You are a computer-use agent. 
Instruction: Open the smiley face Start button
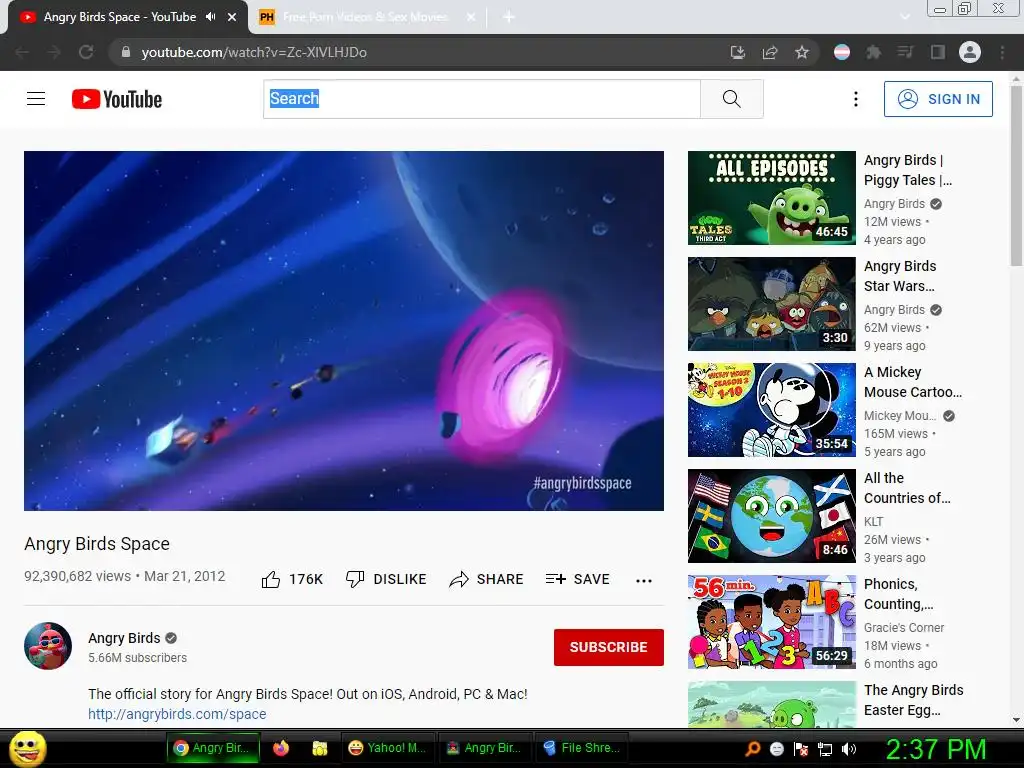pyautogui.click(x=28, y=748)
